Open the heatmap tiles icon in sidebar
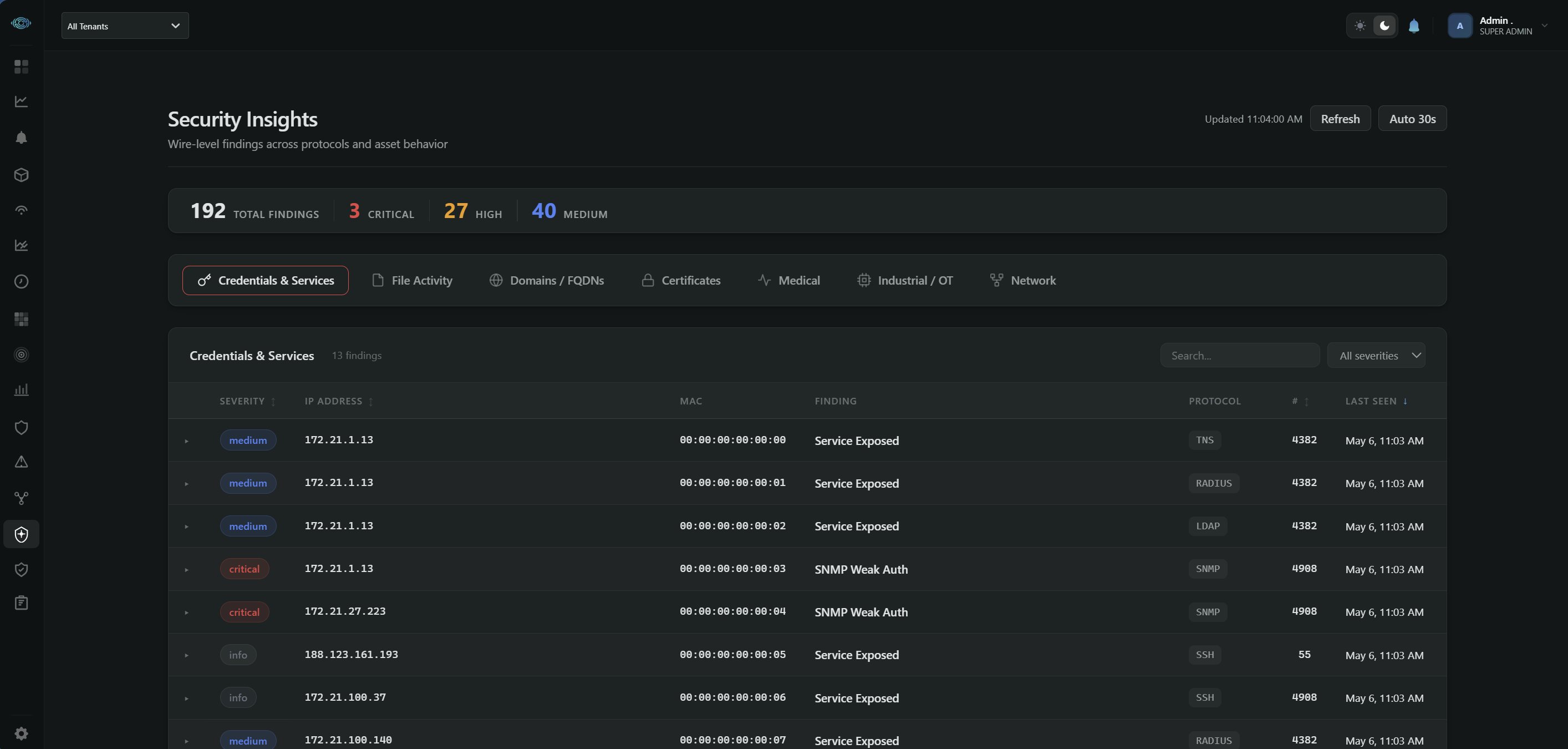1568x749 pixels. [x=21, y=319]
